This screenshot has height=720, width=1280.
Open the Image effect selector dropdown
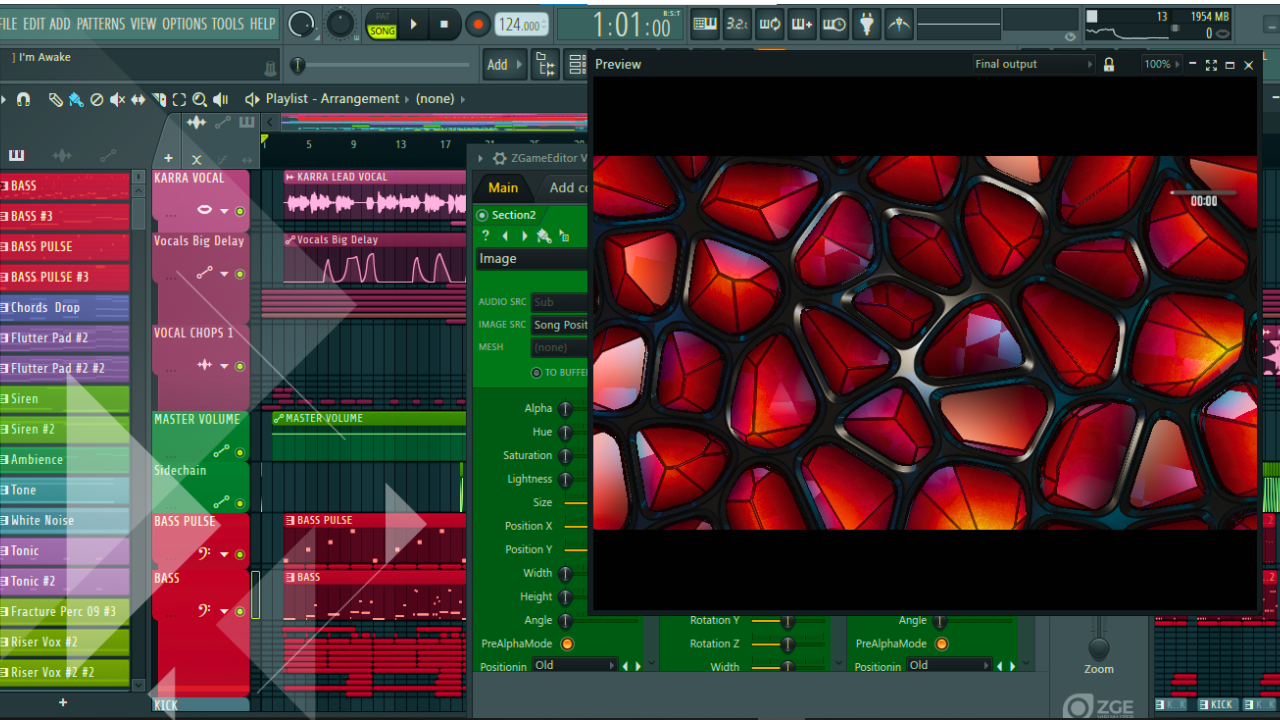[531, 259]
